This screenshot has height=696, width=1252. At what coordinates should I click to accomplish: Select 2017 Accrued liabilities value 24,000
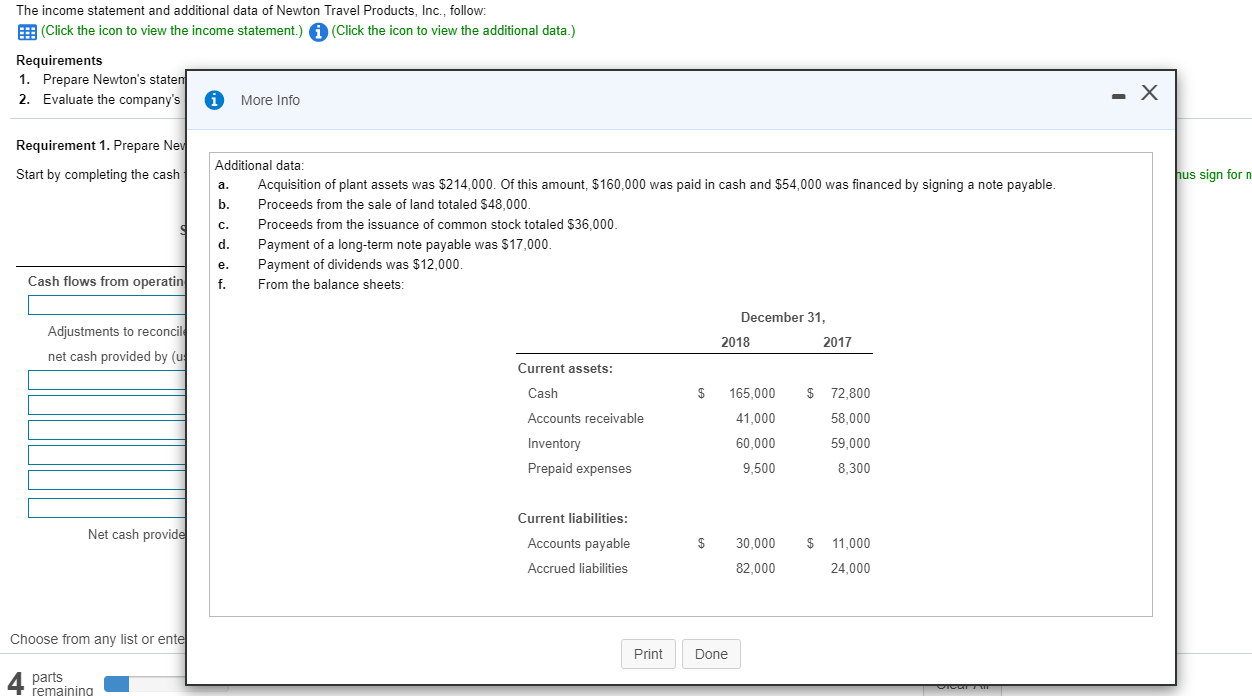[851, 569]
